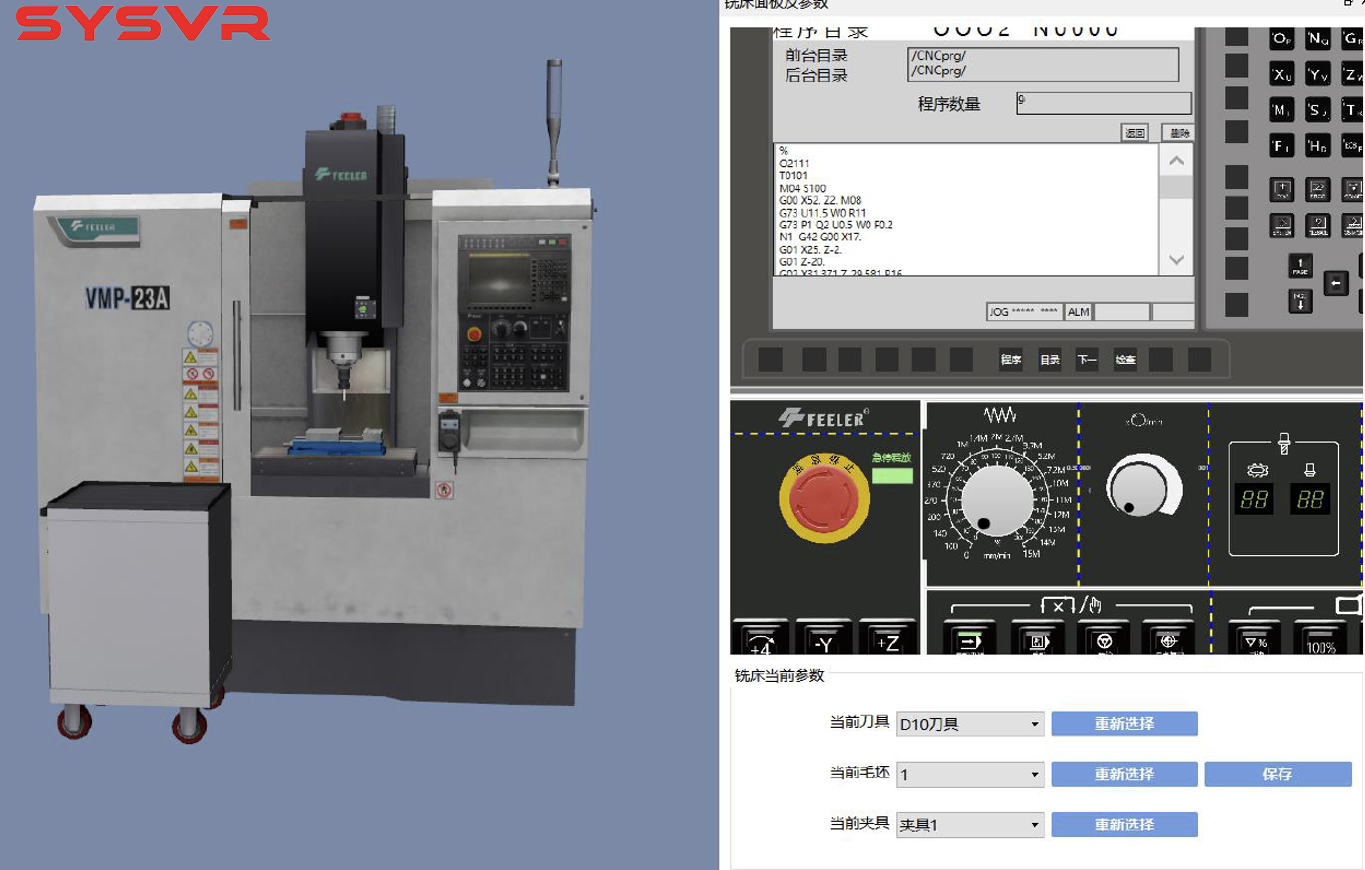Image resolution: width=1365 pixels, height=870 pixels.
Task: Click the 100% override key
Action: (1321, 638)
